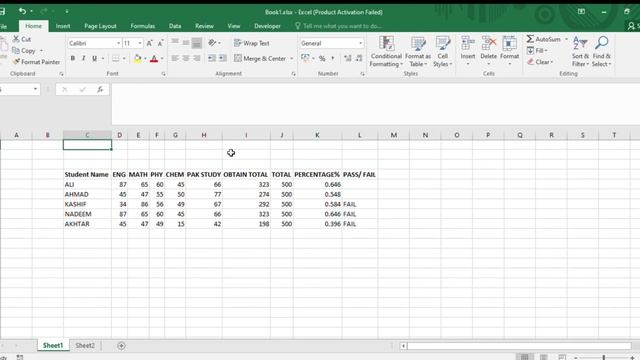Open Find & Select magnifier

coord(602,51)
